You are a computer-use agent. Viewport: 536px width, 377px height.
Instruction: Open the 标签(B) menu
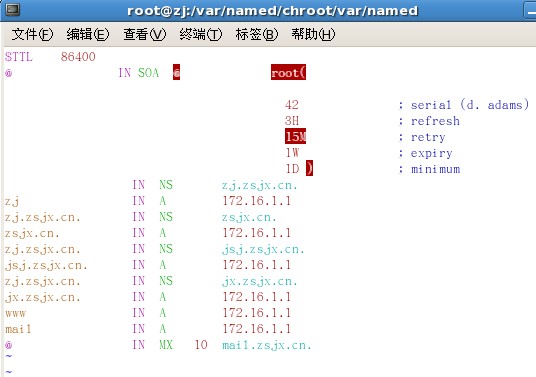pos(257,34)
